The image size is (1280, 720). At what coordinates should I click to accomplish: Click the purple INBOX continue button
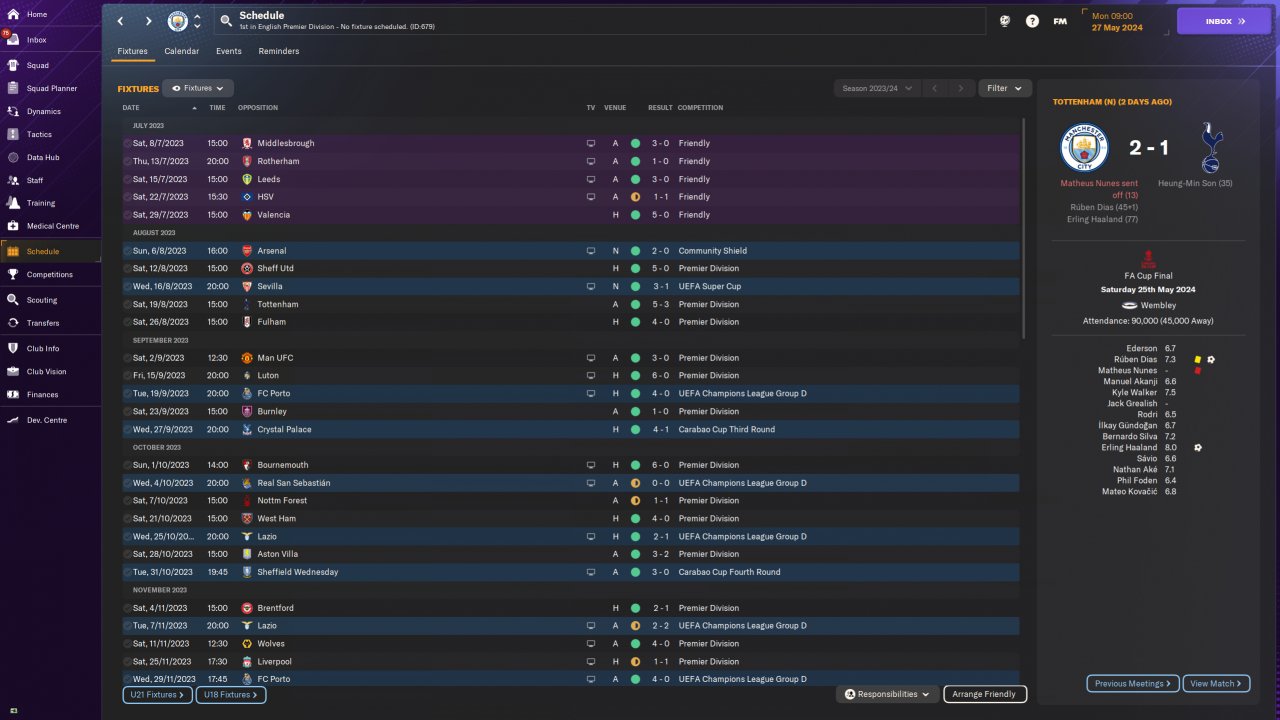tap(1224, 21)
